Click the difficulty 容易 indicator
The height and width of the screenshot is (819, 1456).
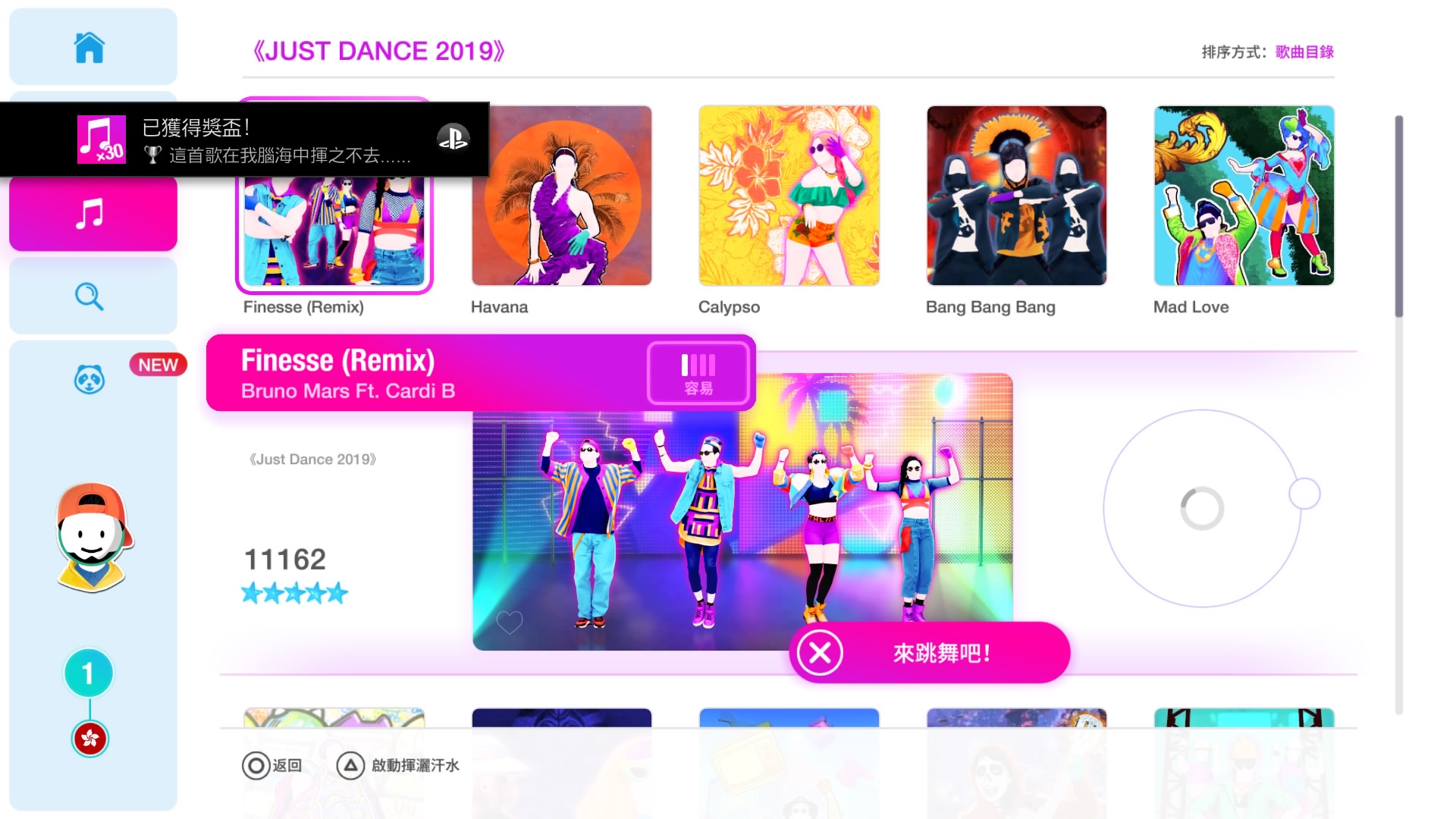(x=698, y=374)
